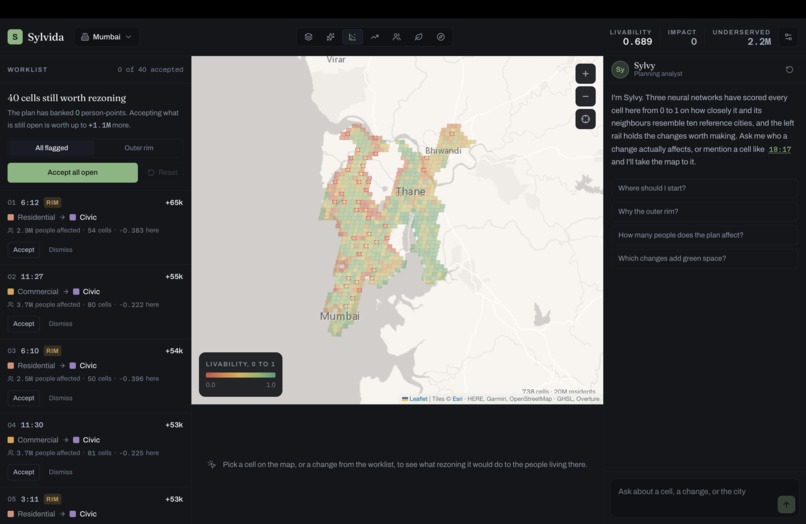The image size is (806, 524).
Task: Click the Reset worklist button
Action: [163, 173]
